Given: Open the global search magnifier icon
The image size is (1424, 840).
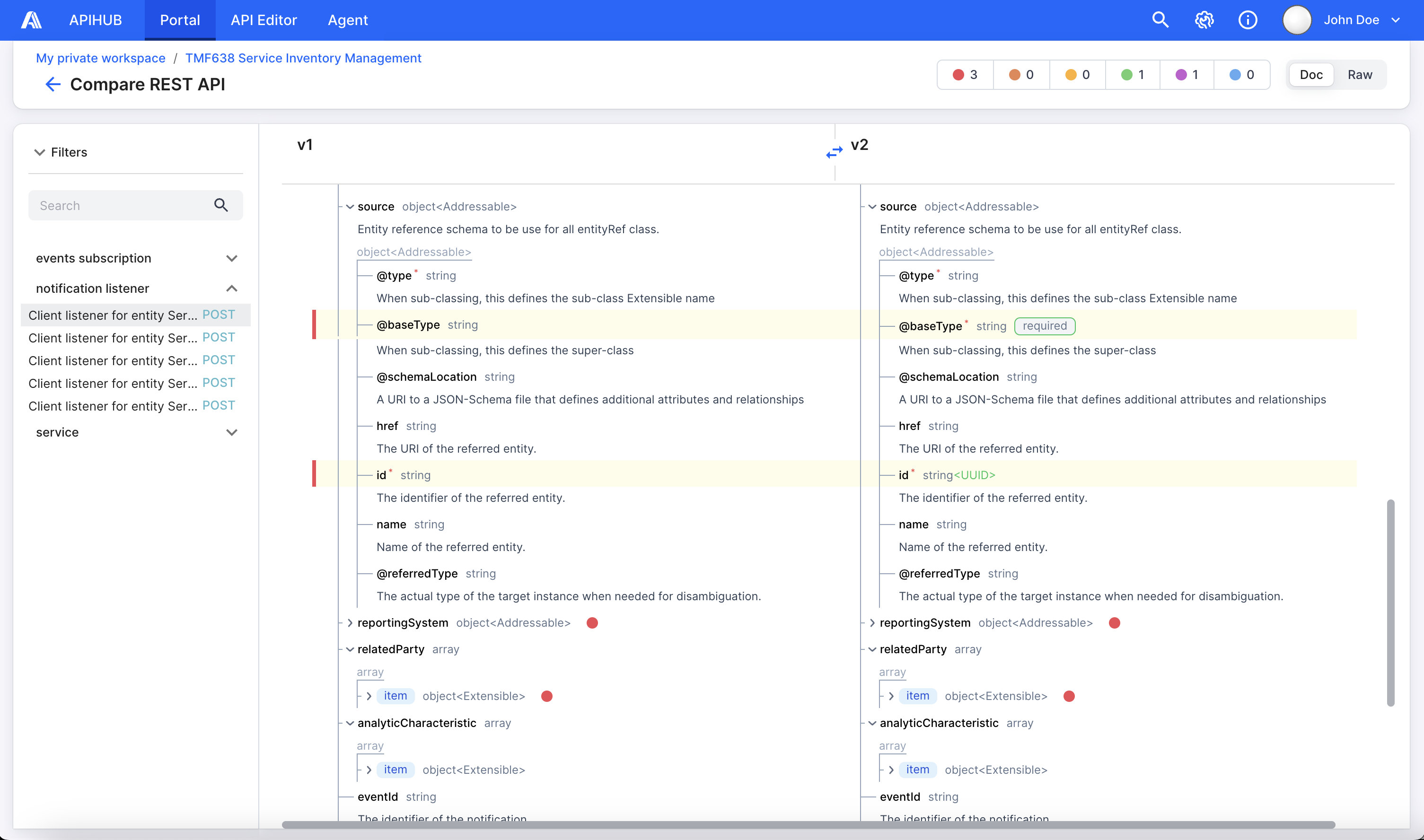Looking at the screenshot, I should [x=1160, y=20].
